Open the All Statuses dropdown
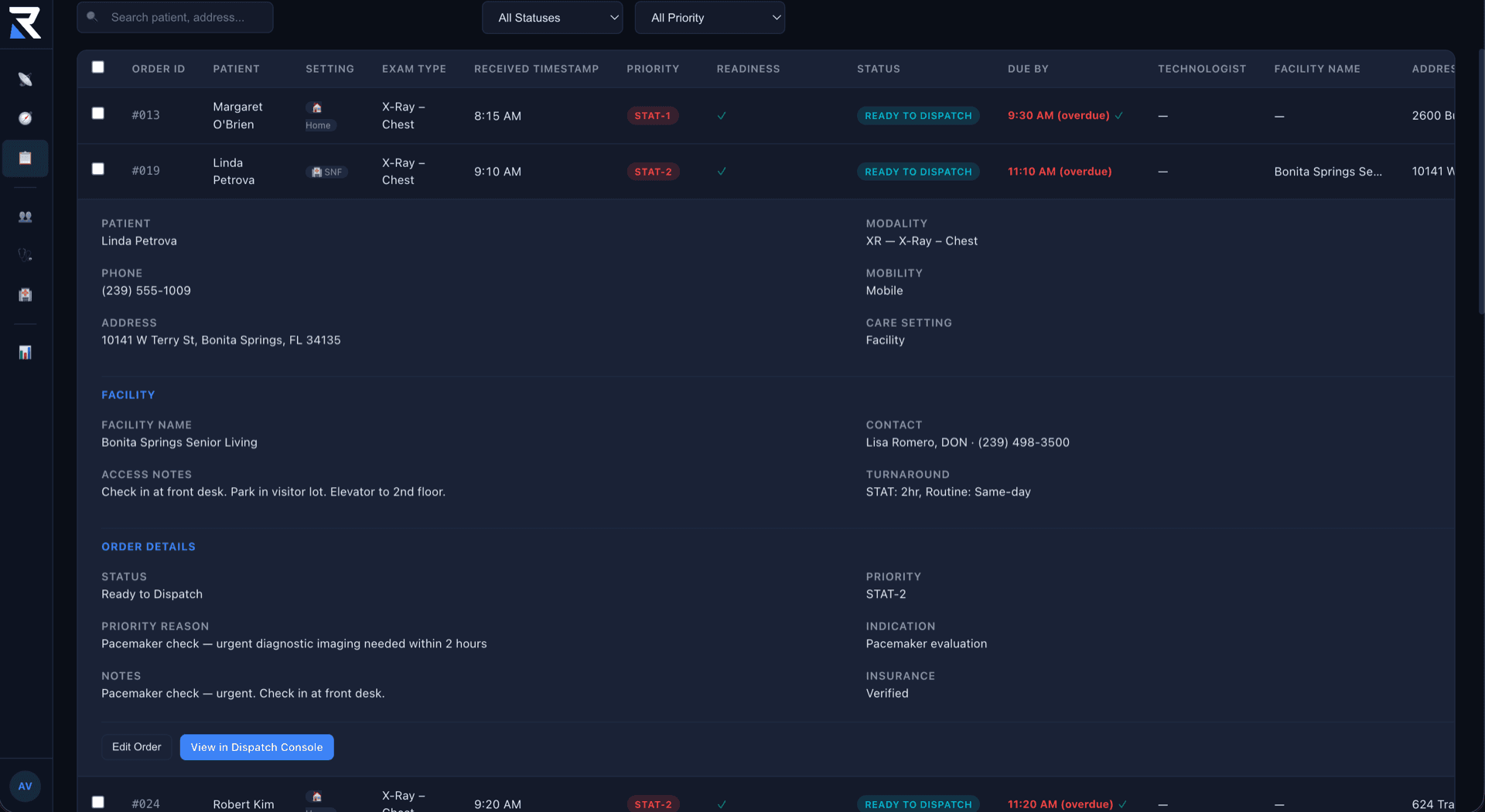 551,18
